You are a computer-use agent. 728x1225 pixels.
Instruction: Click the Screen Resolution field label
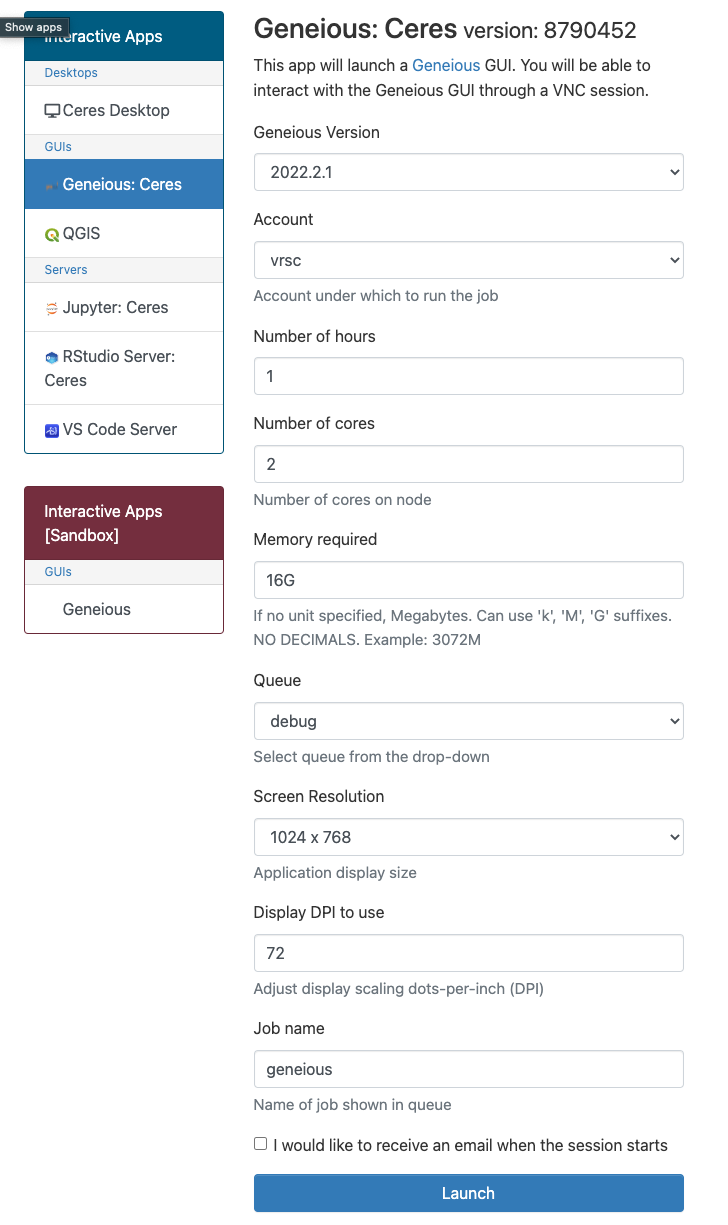point(319,796)
